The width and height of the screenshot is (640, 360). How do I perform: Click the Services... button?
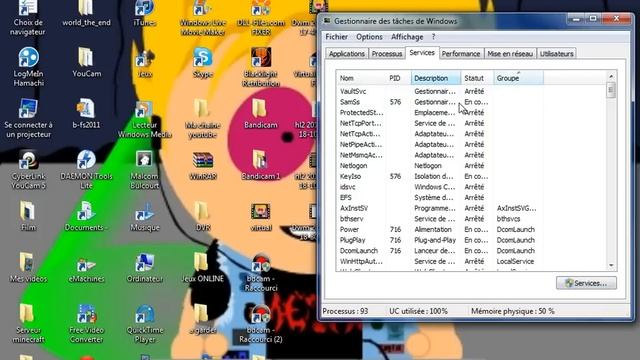tap(586, 283)
